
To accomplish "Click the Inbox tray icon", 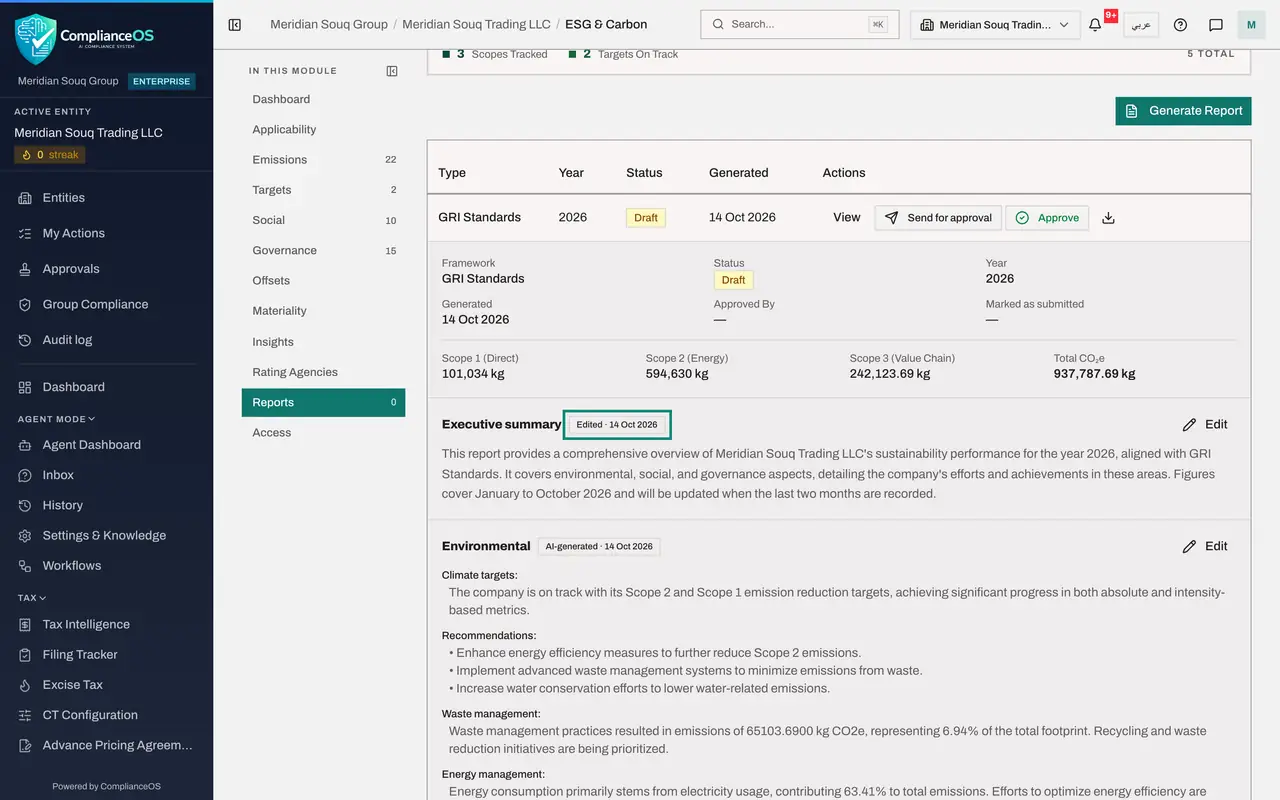I will 25,475.
